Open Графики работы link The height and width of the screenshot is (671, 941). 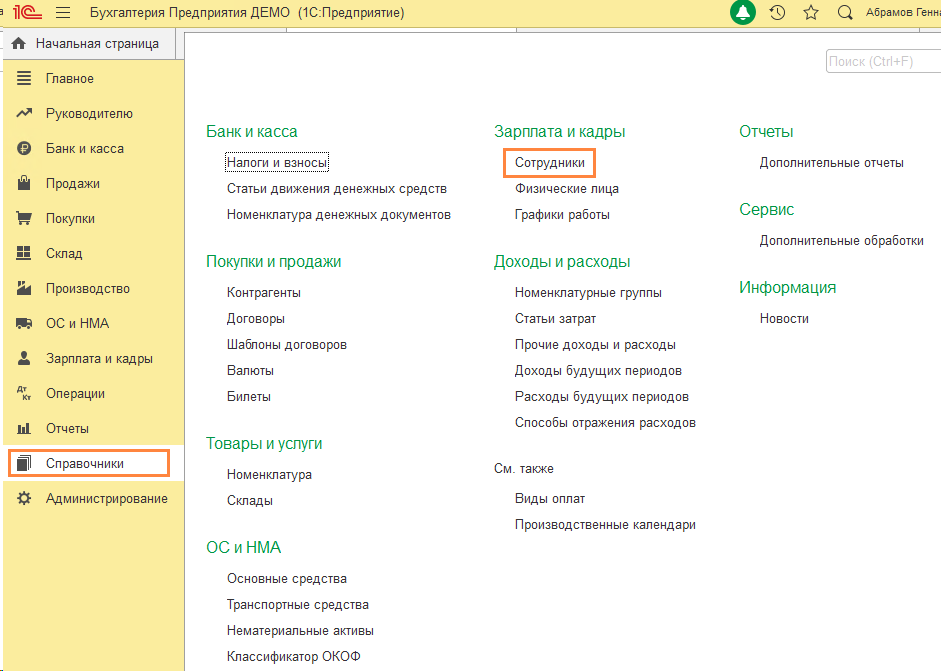coord(562,215)
